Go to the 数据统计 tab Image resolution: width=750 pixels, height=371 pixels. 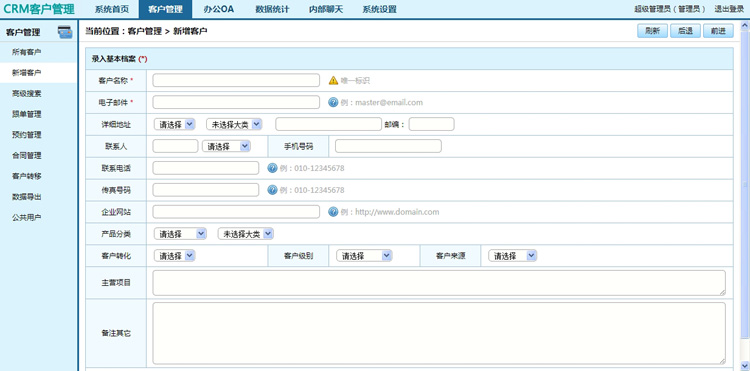272,9
